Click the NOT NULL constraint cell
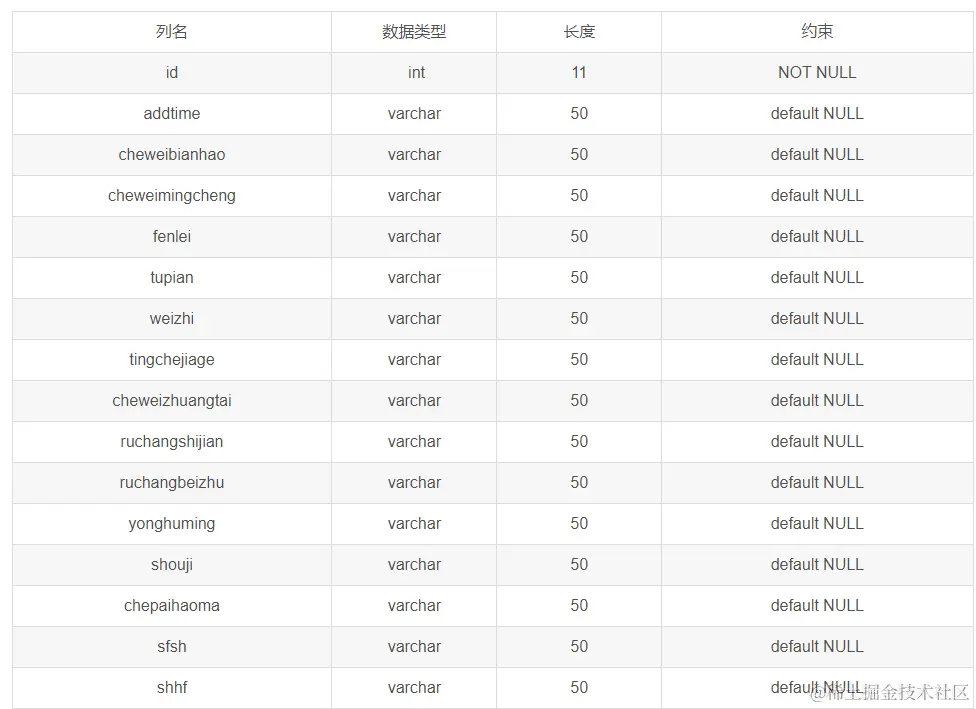 tap(817, 73)
